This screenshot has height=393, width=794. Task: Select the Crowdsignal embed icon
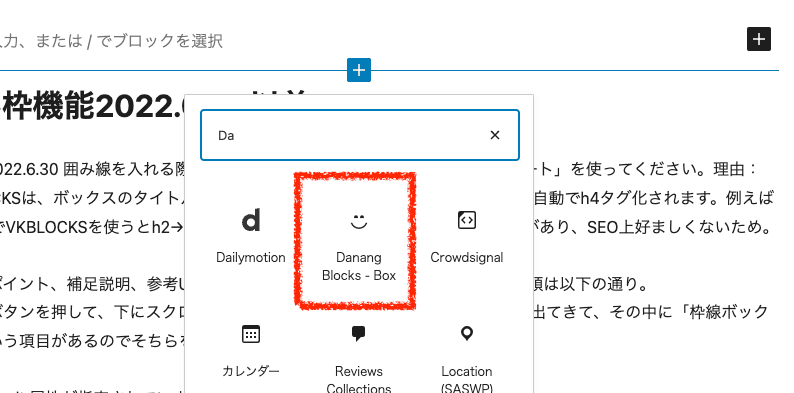click(466, 220)
